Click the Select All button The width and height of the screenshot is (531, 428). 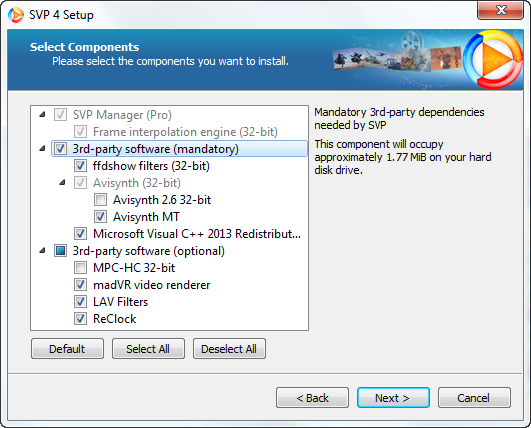pyautogui.click(x=148, y=349)
